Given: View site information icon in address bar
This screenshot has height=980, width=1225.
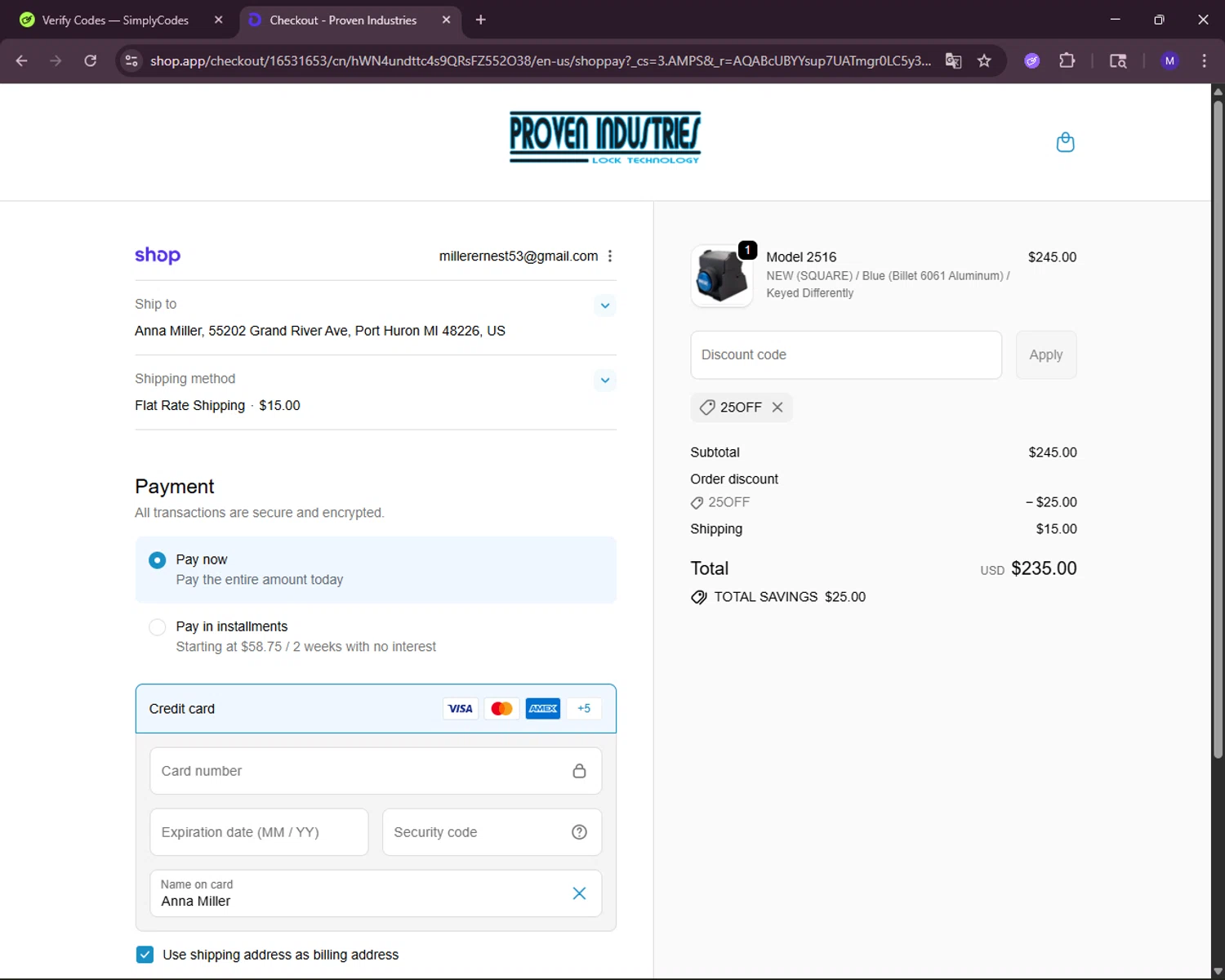Looking at the screenshot, I should (x=131, y=60).
